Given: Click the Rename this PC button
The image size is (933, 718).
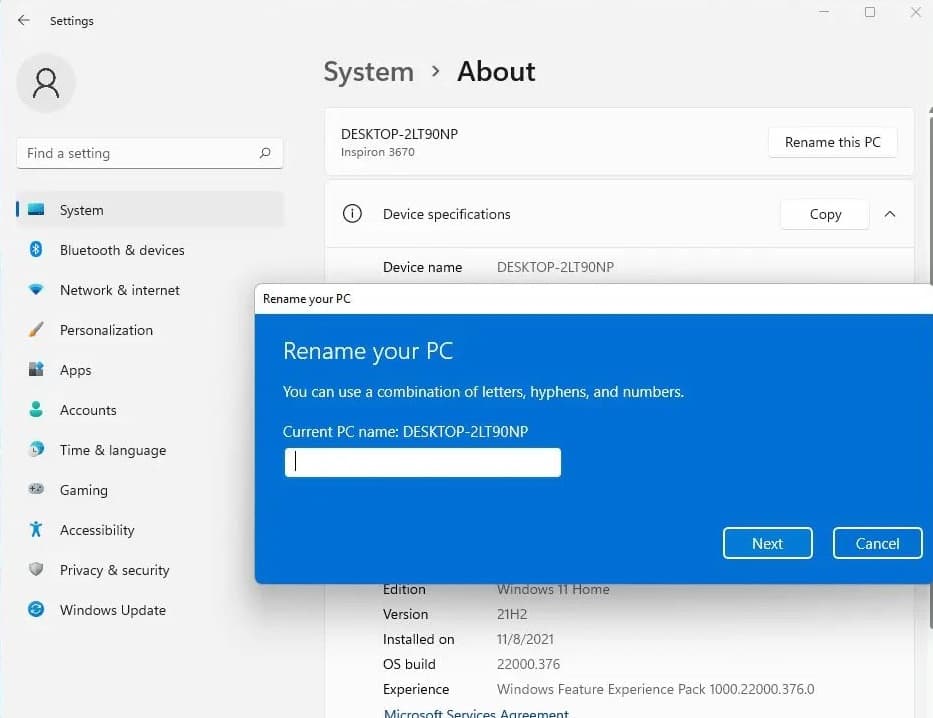Looking at the screenshot, I should (832, 142).
